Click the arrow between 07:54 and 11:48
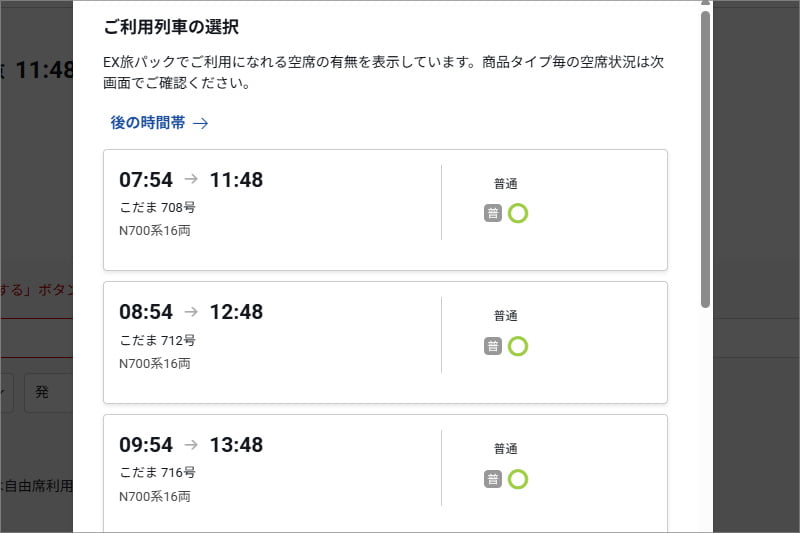Screen dimensions: 800x533 191,179
